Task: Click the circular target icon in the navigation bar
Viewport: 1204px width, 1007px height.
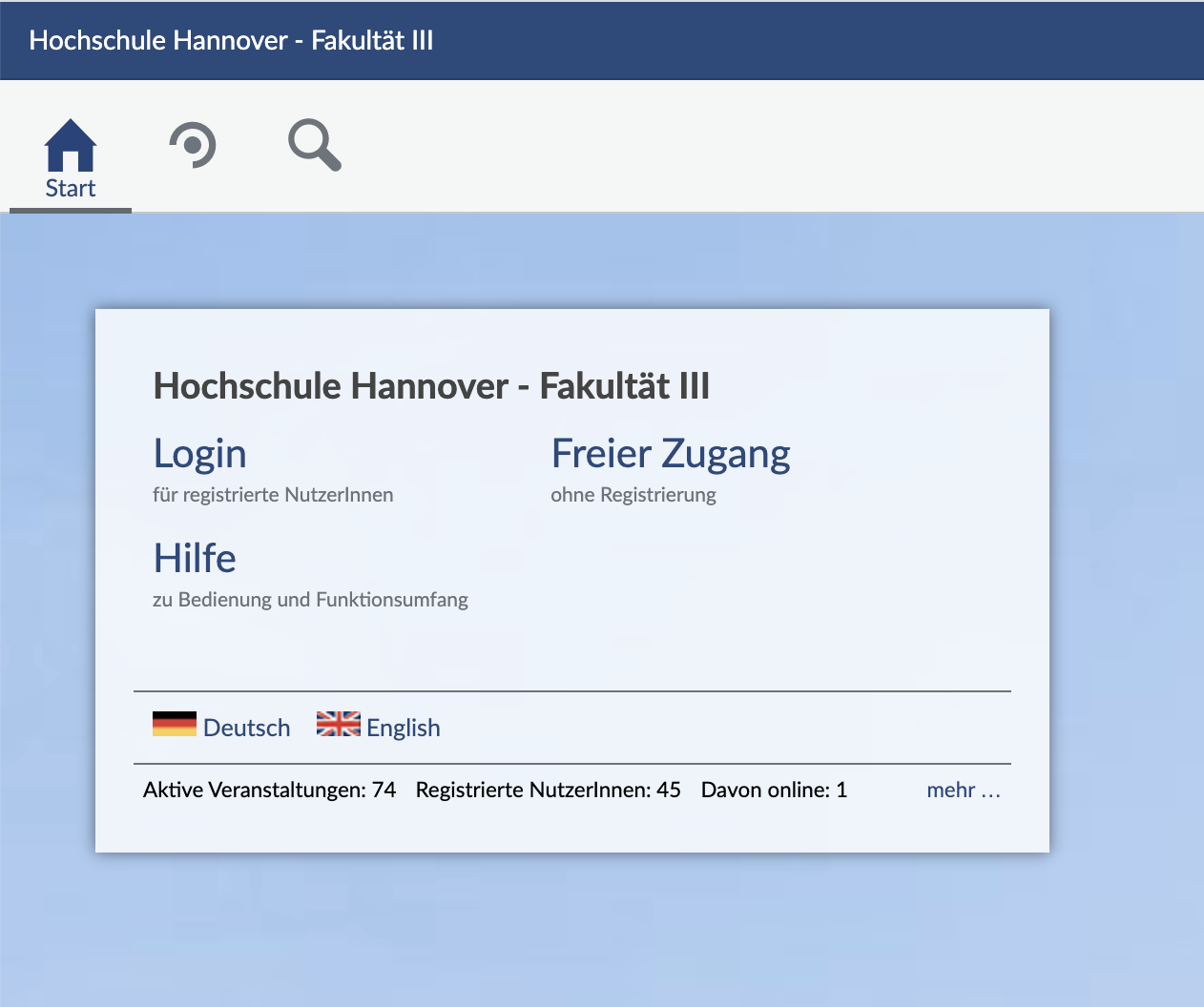Action: pos(193,145)
